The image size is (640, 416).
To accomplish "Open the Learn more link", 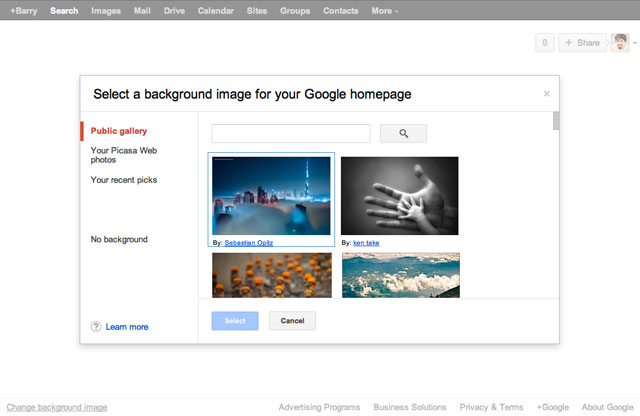I will pyautogui.click(x=127, y=327).
